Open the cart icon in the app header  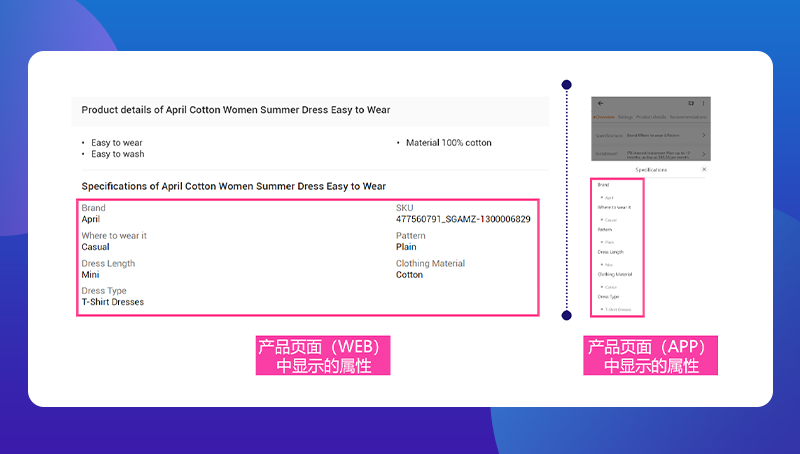point(691,103)
